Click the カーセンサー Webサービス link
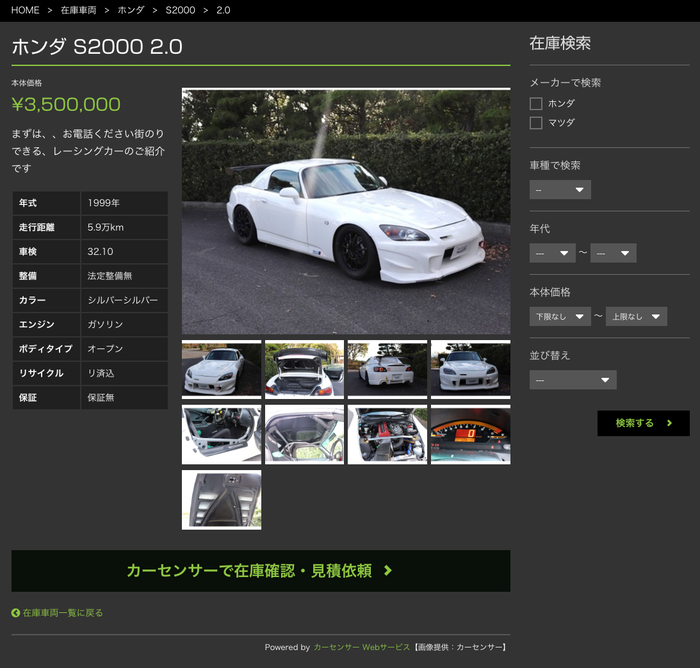This screenshot has width=700, height=668. click(361, 647)
